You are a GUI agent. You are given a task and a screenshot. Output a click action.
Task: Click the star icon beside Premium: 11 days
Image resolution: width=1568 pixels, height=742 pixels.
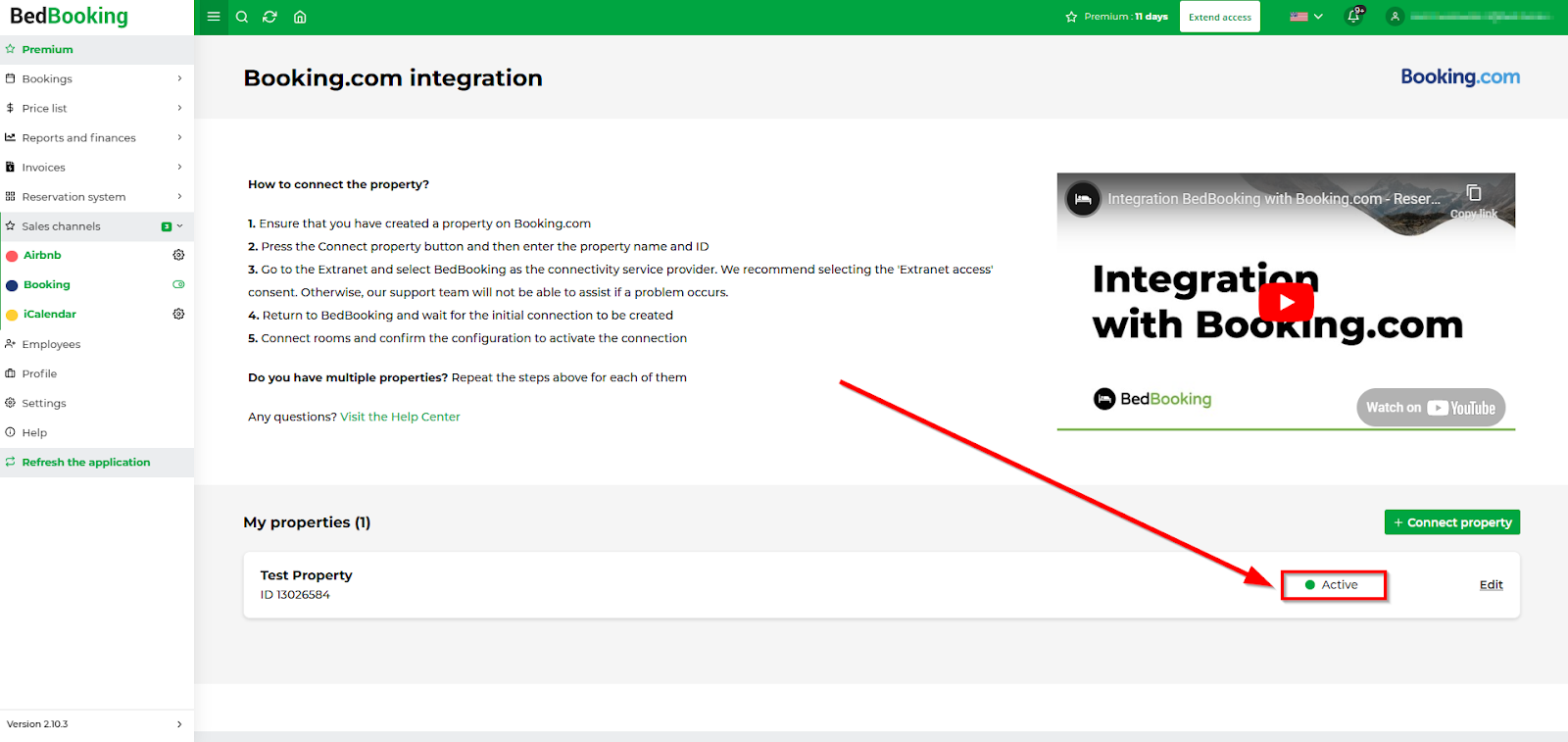[1071, 17]
